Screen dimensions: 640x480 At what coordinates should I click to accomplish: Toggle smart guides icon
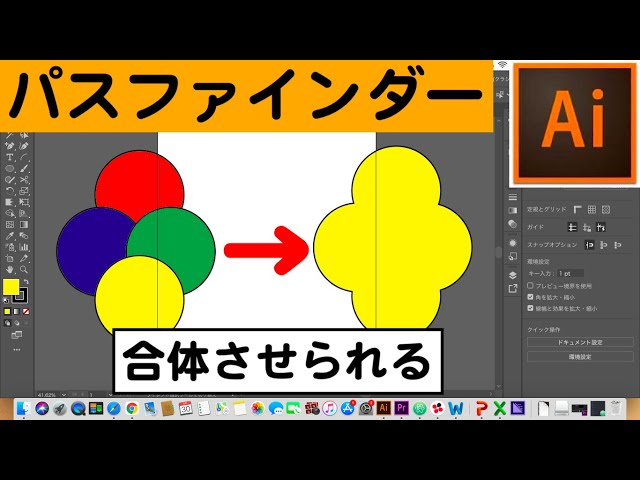600,227
